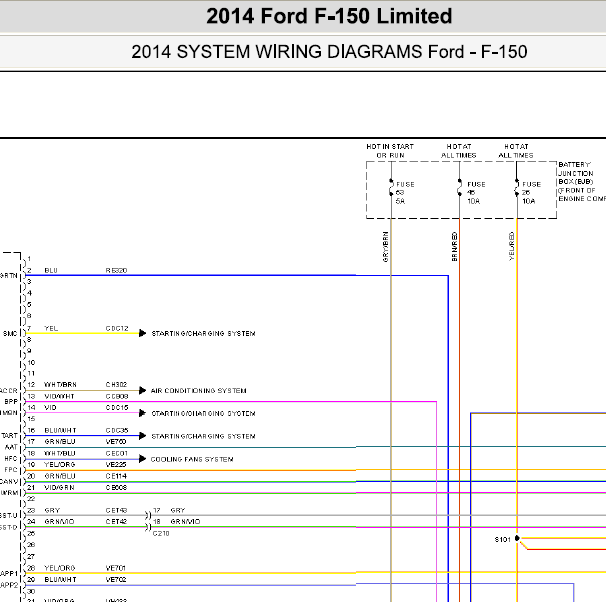Click the "2014 Ford F-150 Limited" title
This screenshot has width=606, height=602.
[329, 16]
